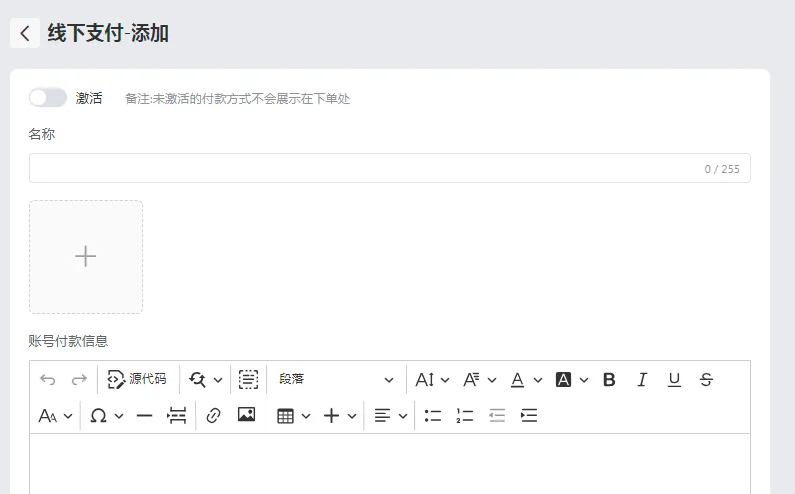Go back using the arrow beside 线下支付-添加
Screen dimensions: 795x494
(x=25, y=33)
